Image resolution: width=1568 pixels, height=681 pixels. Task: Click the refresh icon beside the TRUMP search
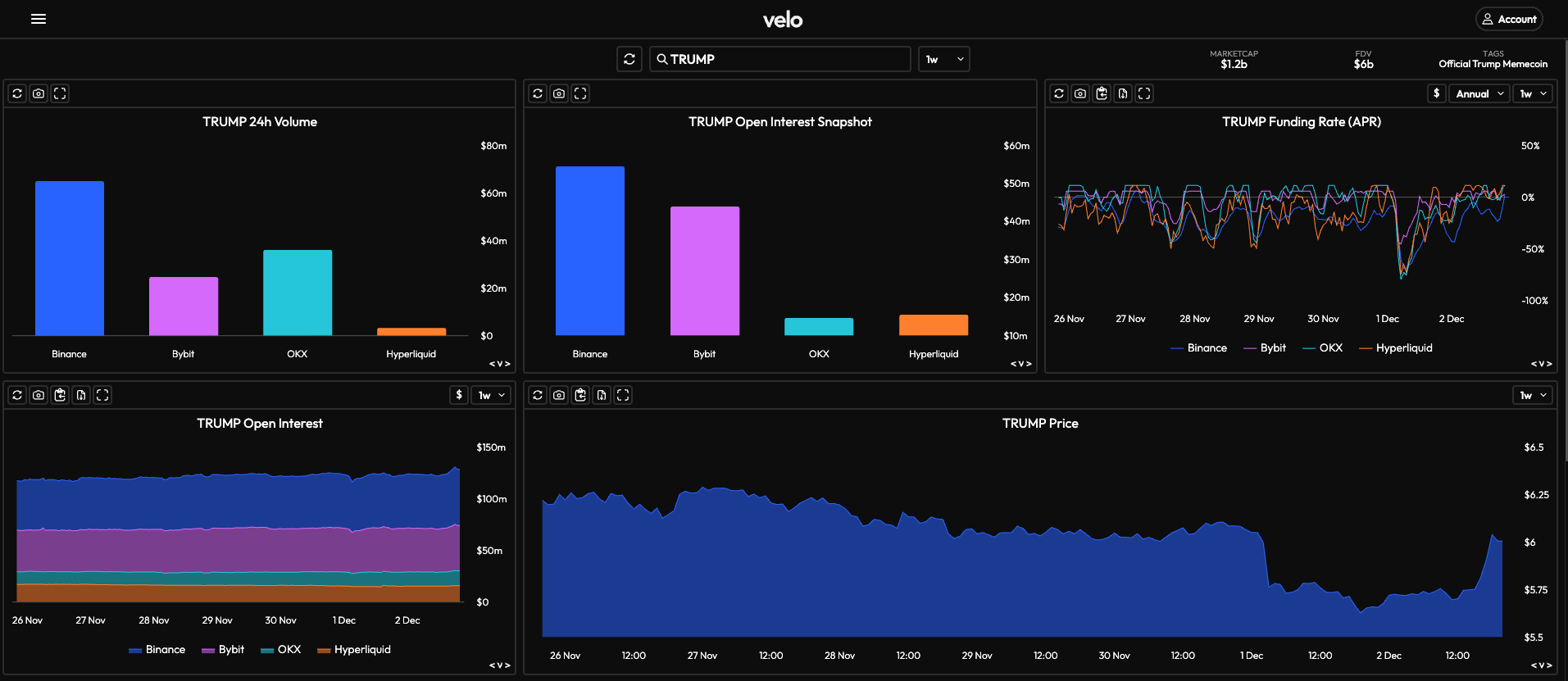click(x=629, y=59)
